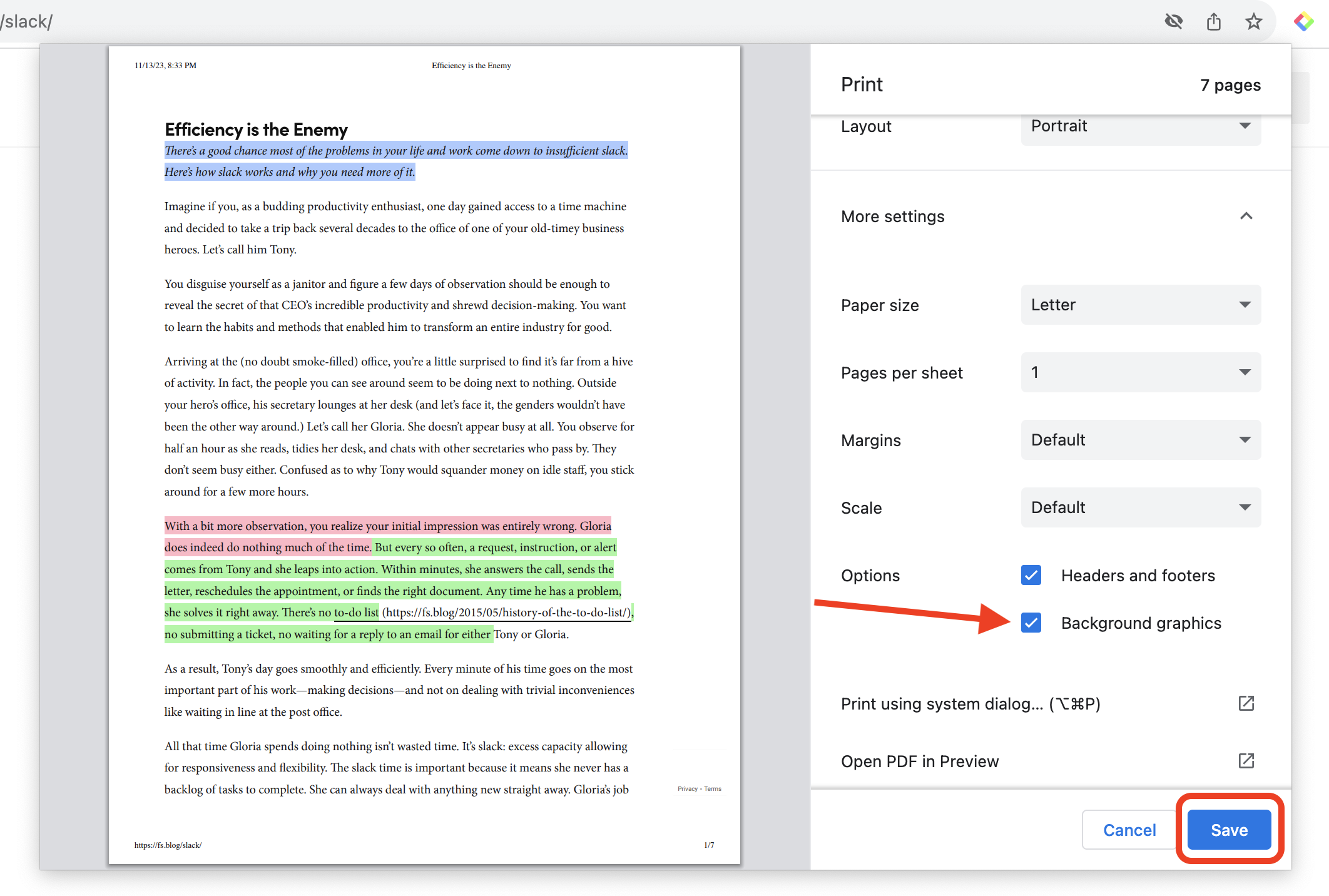Open the Margins Default dropdown

coord(1141,440)
